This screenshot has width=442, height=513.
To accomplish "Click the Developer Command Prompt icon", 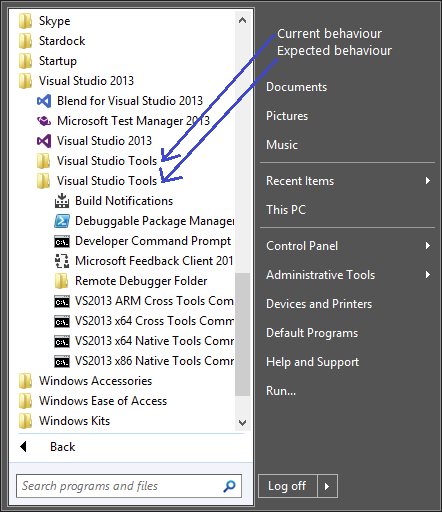I will (x=62, y=241).
